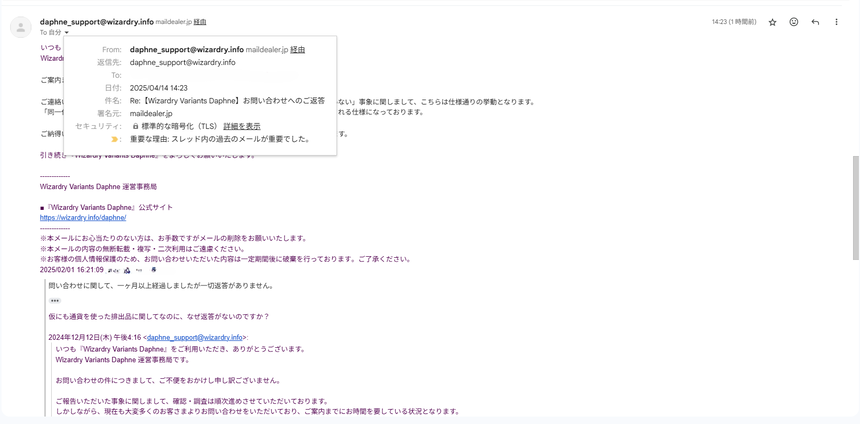Click the 仮にも通貨を使った排出品 quoted line
Screen dimensions: 860x424
(159, 316)
